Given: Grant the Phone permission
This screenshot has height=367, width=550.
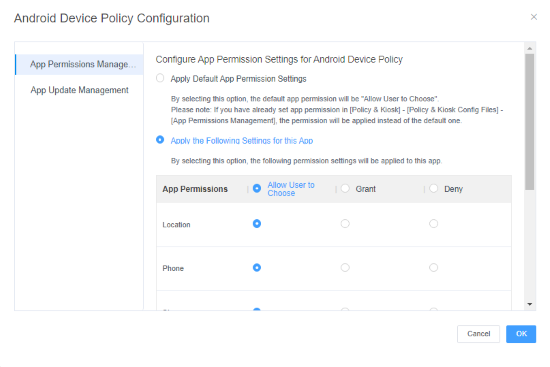Looking at the screenshot, I should pyautogui.click(x=345, y=268).
